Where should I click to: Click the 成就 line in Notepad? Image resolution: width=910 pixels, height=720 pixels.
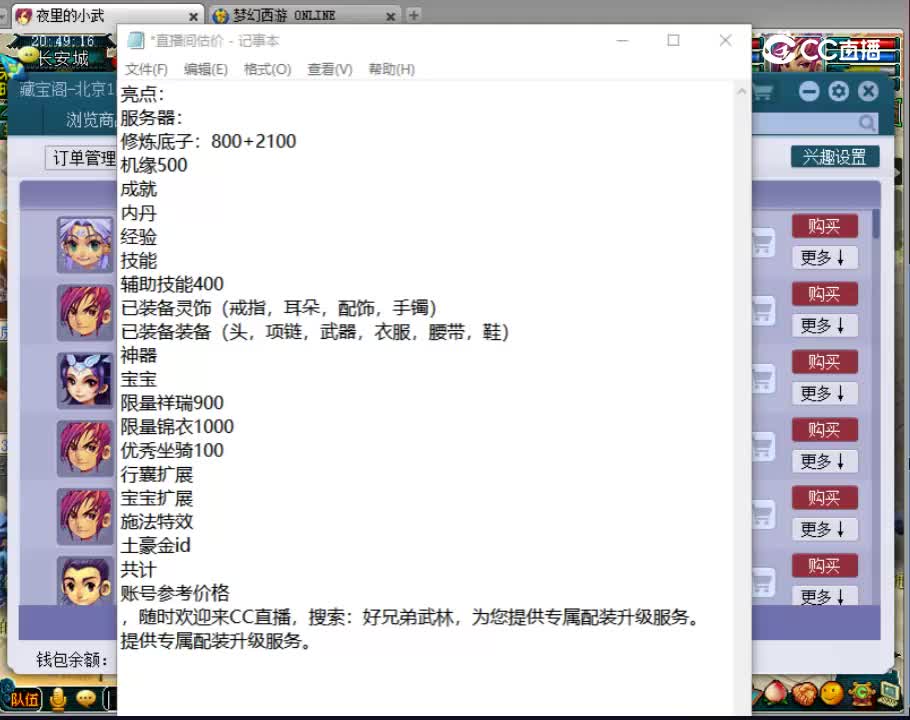pos(139,189)
